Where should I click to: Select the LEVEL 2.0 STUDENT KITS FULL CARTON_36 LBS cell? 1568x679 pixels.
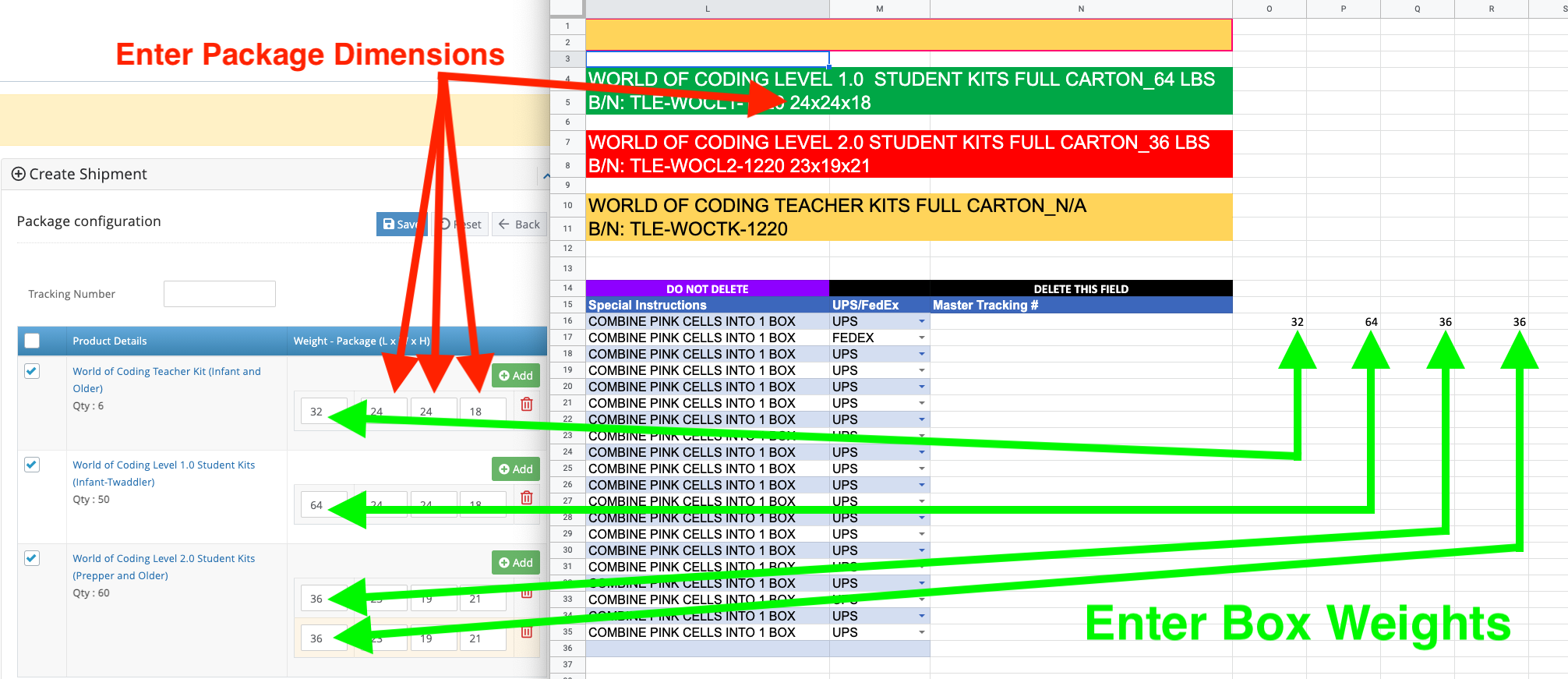909,143
